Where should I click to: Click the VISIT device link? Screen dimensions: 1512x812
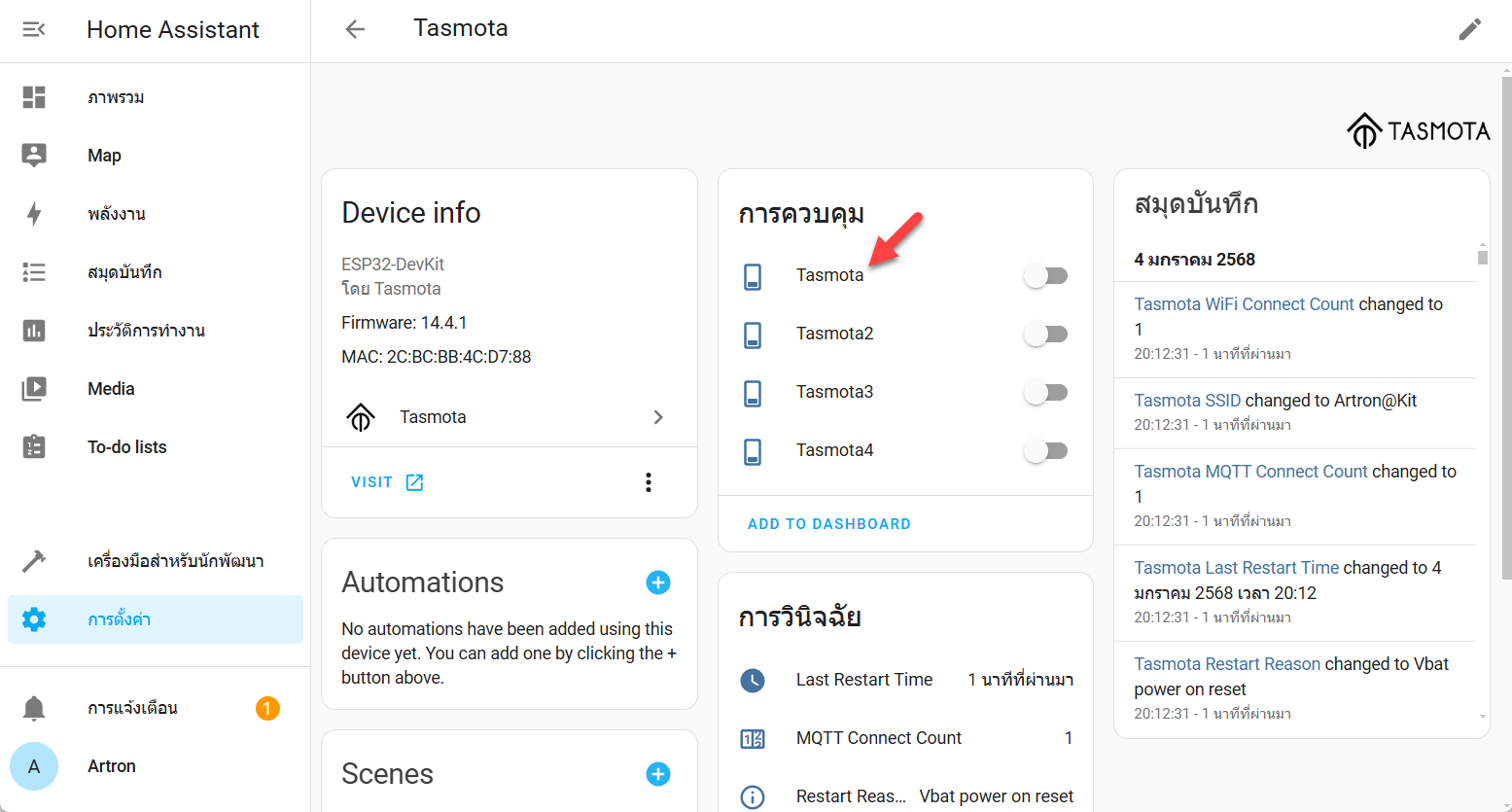coord(387,482)
